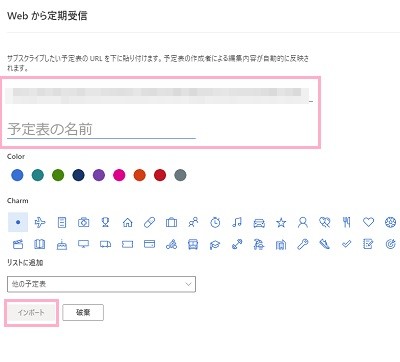Click the calendar URL input field
Image resolution: width=400 pixels, height=362 pixels.
(x=160, y=95)
